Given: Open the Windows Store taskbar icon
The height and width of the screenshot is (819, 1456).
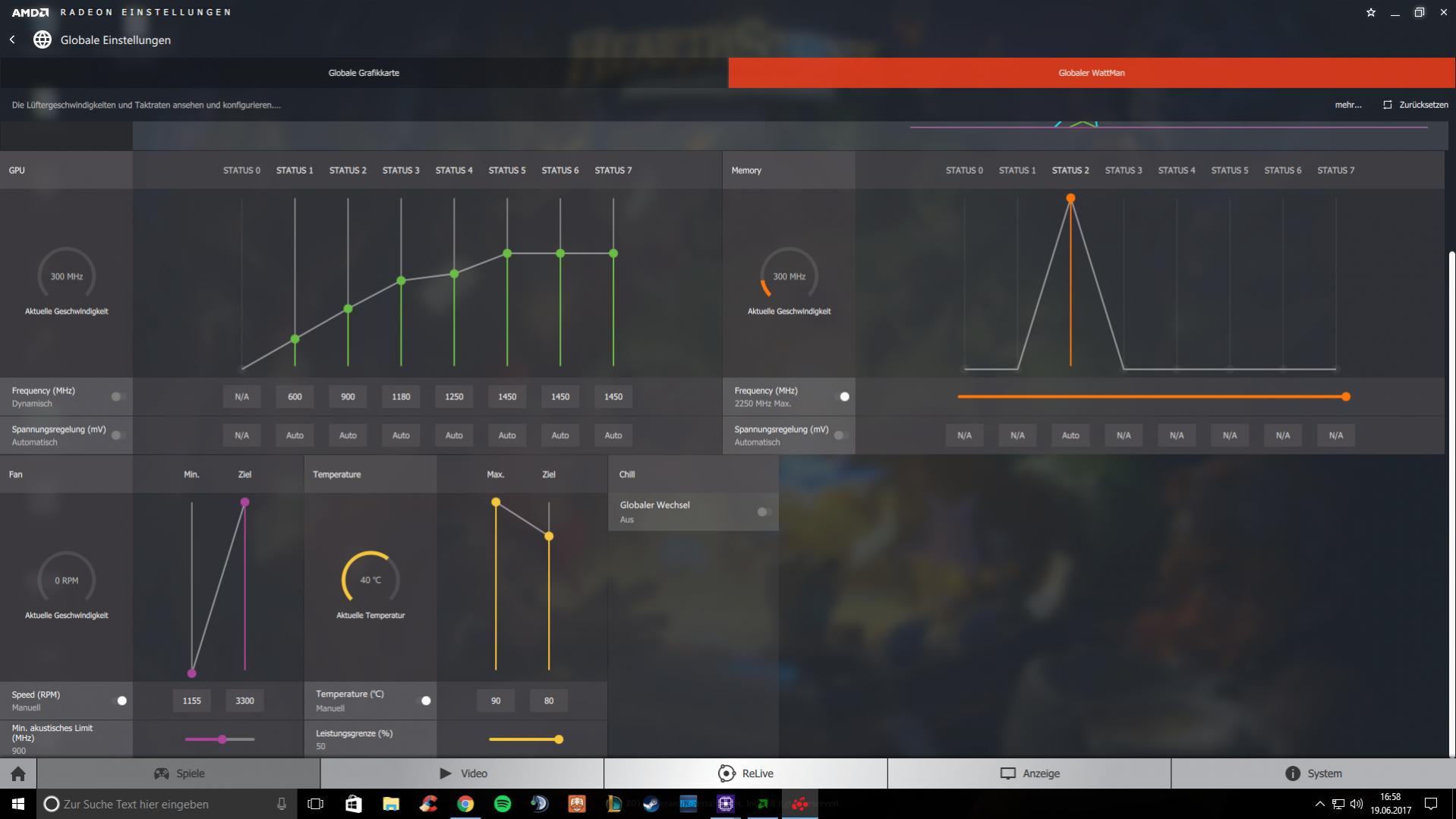Looking at the screenshot, I should pyautogui.click(x=354, y=804).
